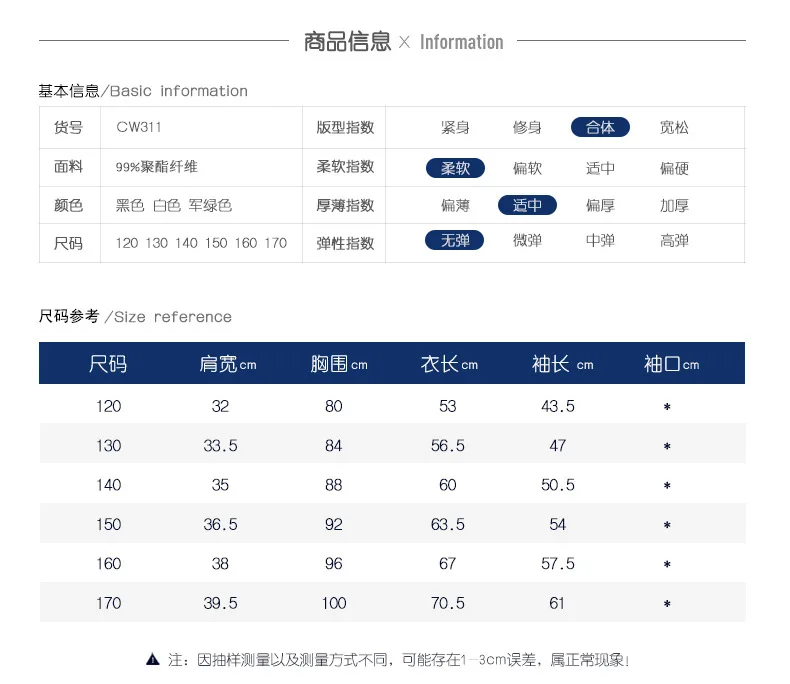Click the 尺码参考 Size reference heading
This screenshot has width=790, height=684.
135,316
